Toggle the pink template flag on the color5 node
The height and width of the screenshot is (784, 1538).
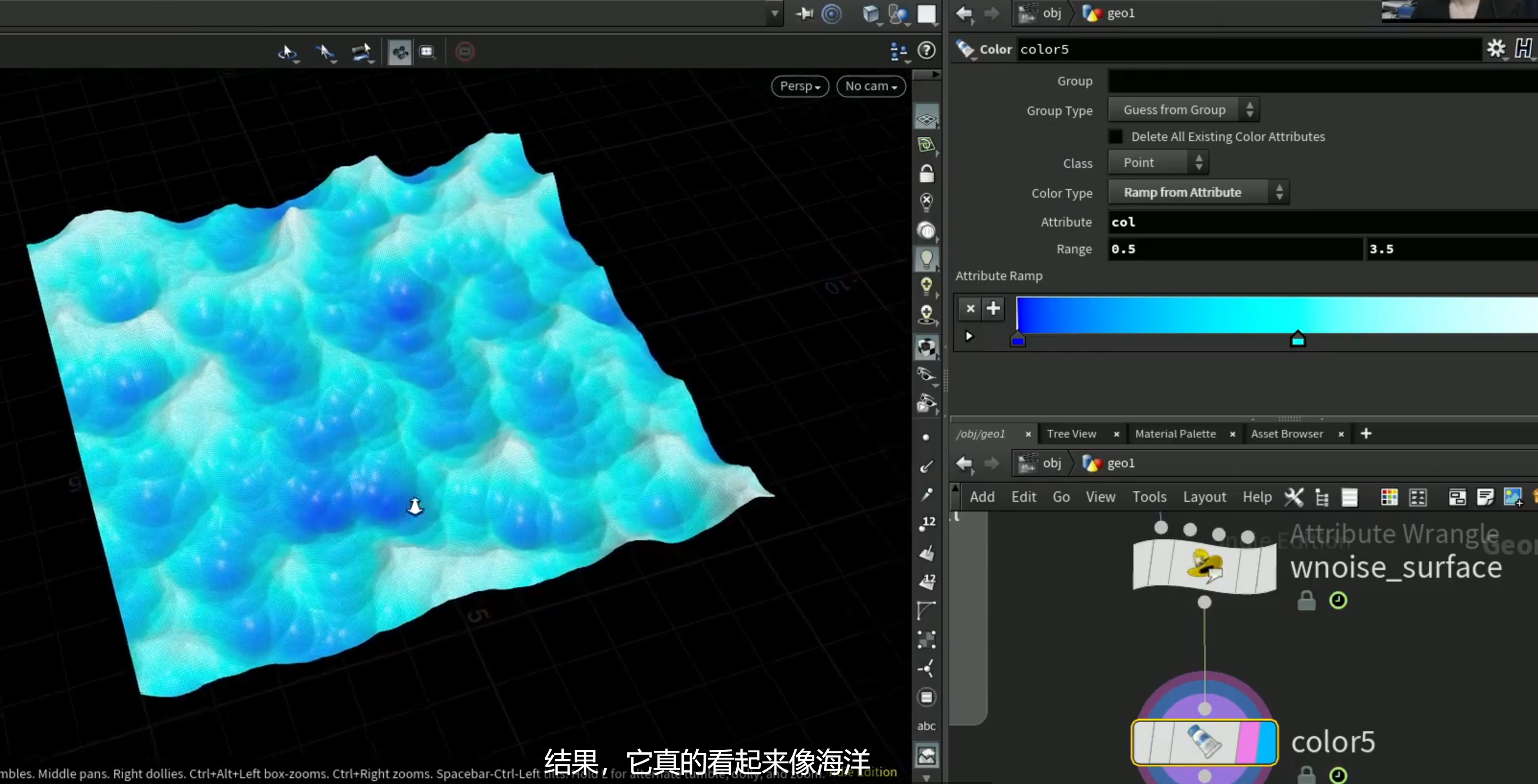[x=1248, y=742]
